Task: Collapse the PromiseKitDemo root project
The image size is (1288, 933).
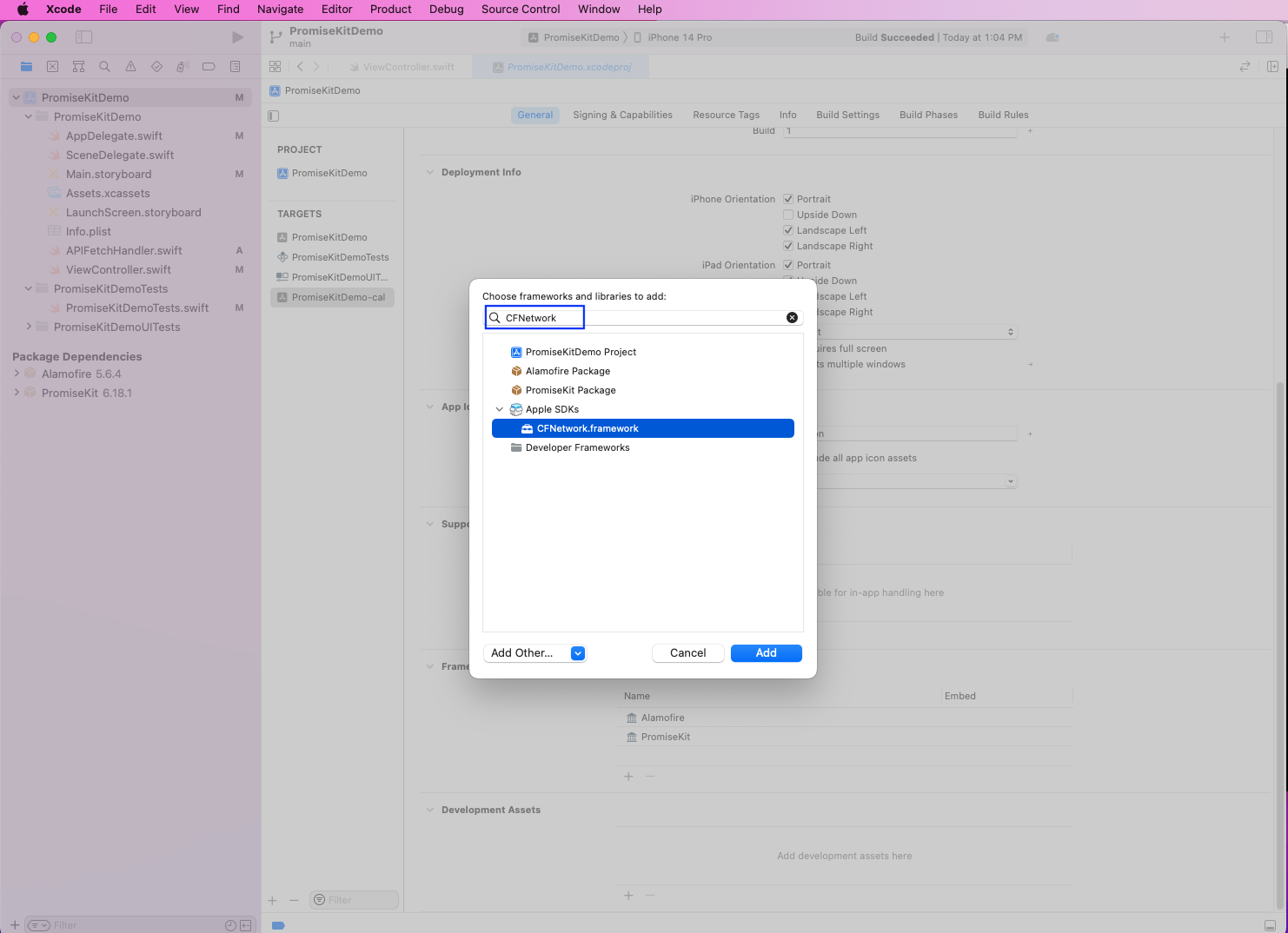Action: point(16,97)
